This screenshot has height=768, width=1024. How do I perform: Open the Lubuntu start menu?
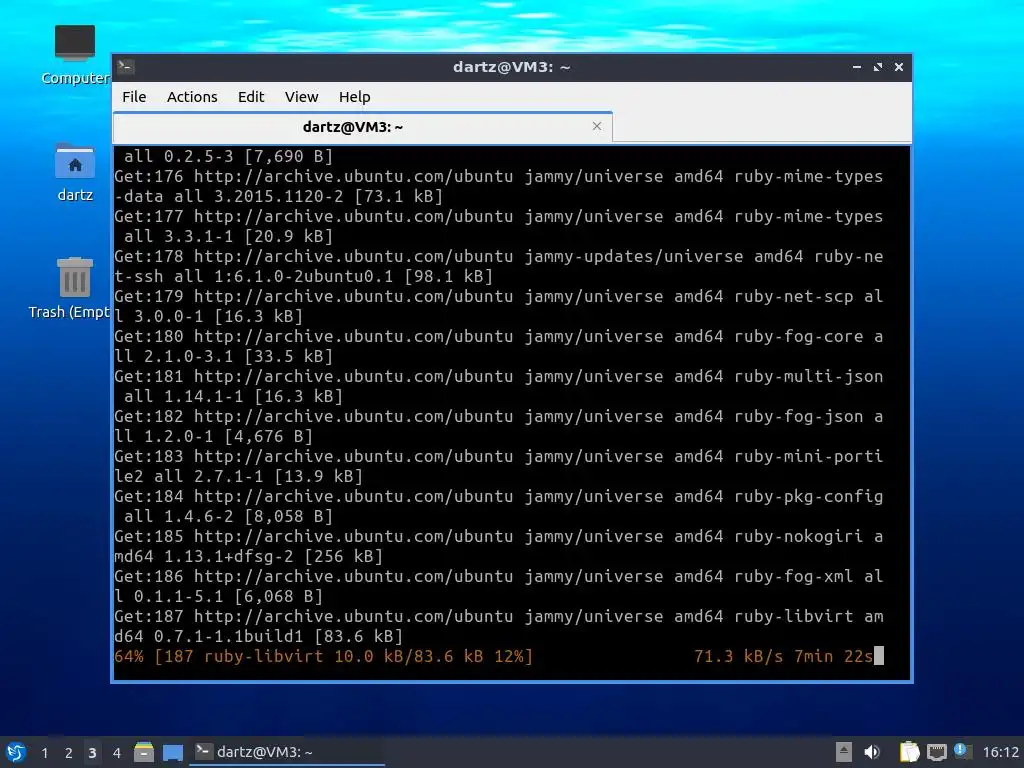coord(16,752)
